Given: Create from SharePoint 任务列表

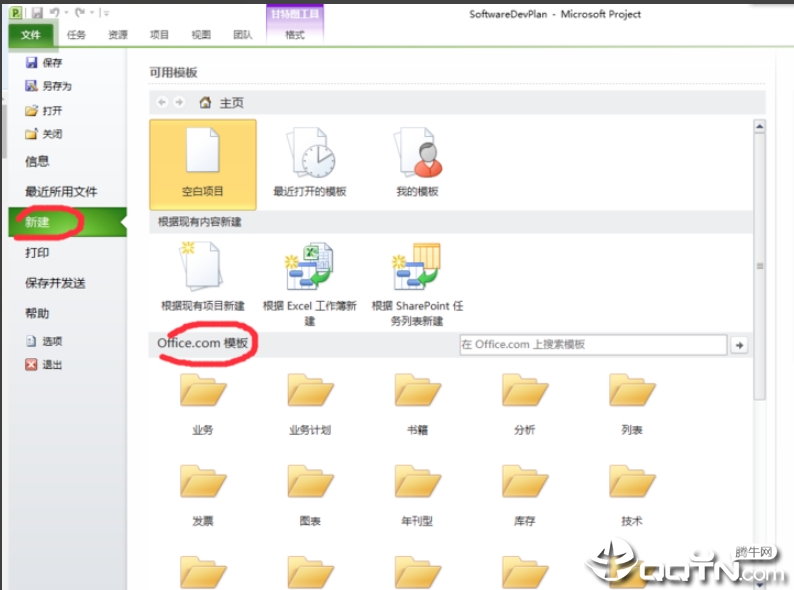Looking at the screenshot, I should point(417,277).
